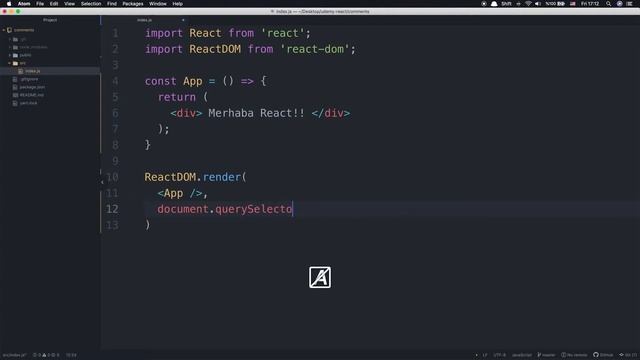Open package.json in tree view
This screenshot has height=360, width=640.
(32, 87)
